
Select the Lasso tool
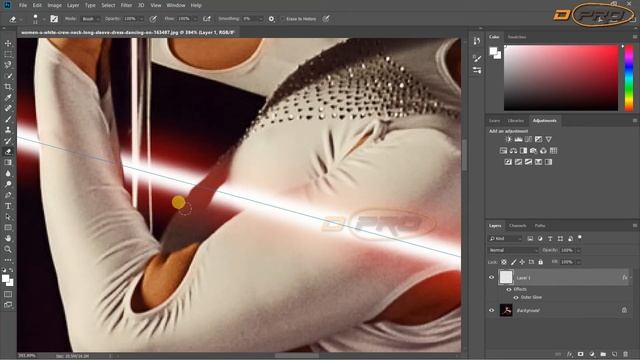click(8, 65)
